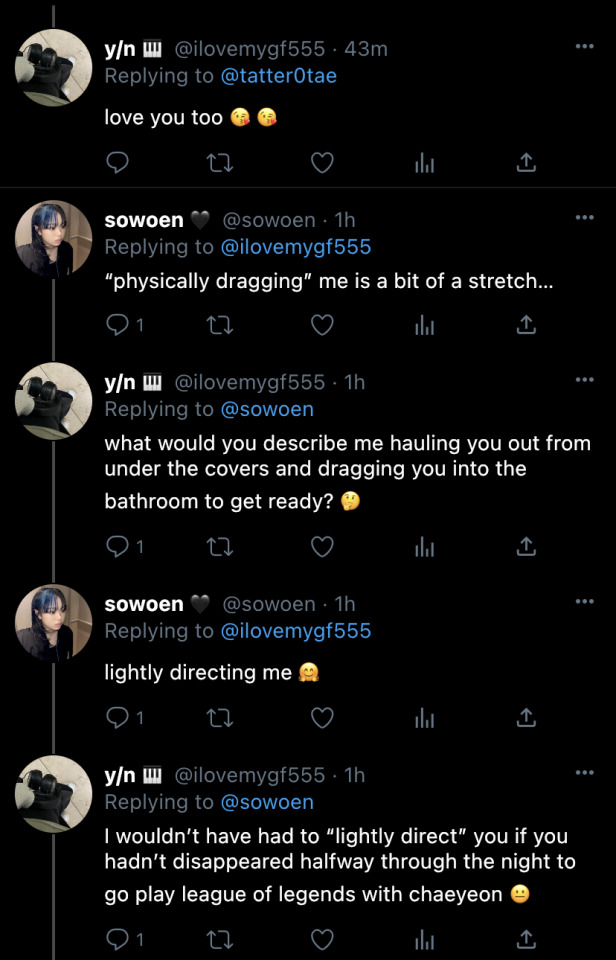Viewport: 616px width, 960px height.
Task: Like the "lightly directing me" tweet
Action: [321, 717]
